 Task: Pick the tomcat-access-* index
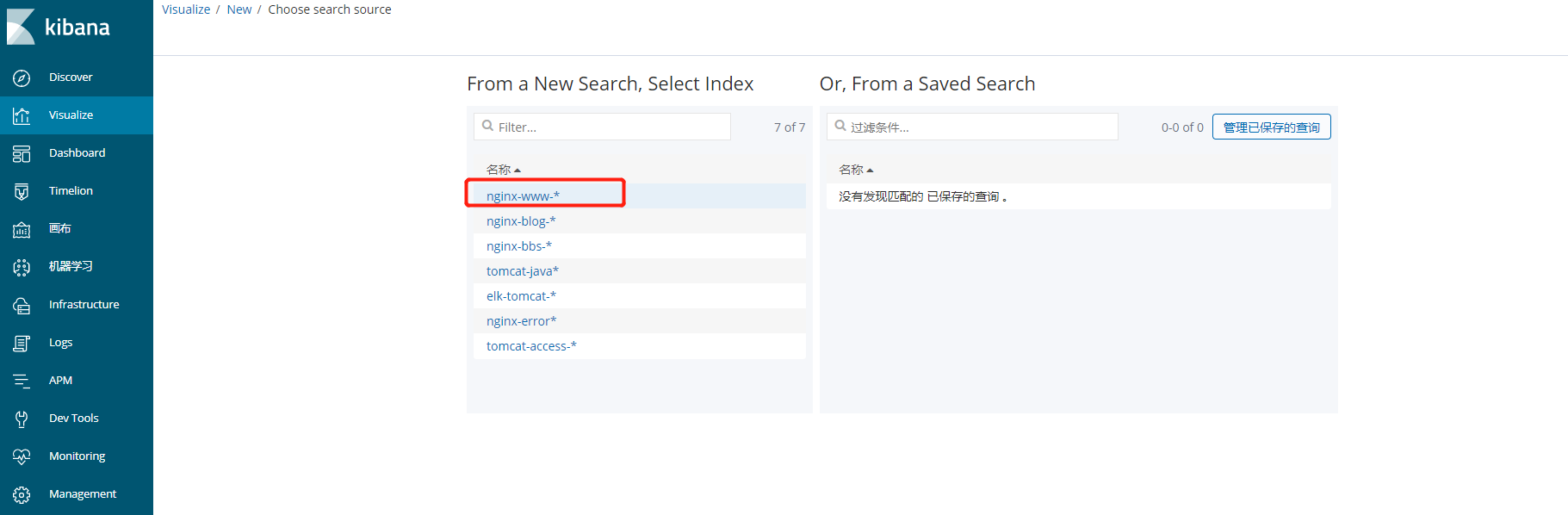pyautogui.click(x=531, y=346)
